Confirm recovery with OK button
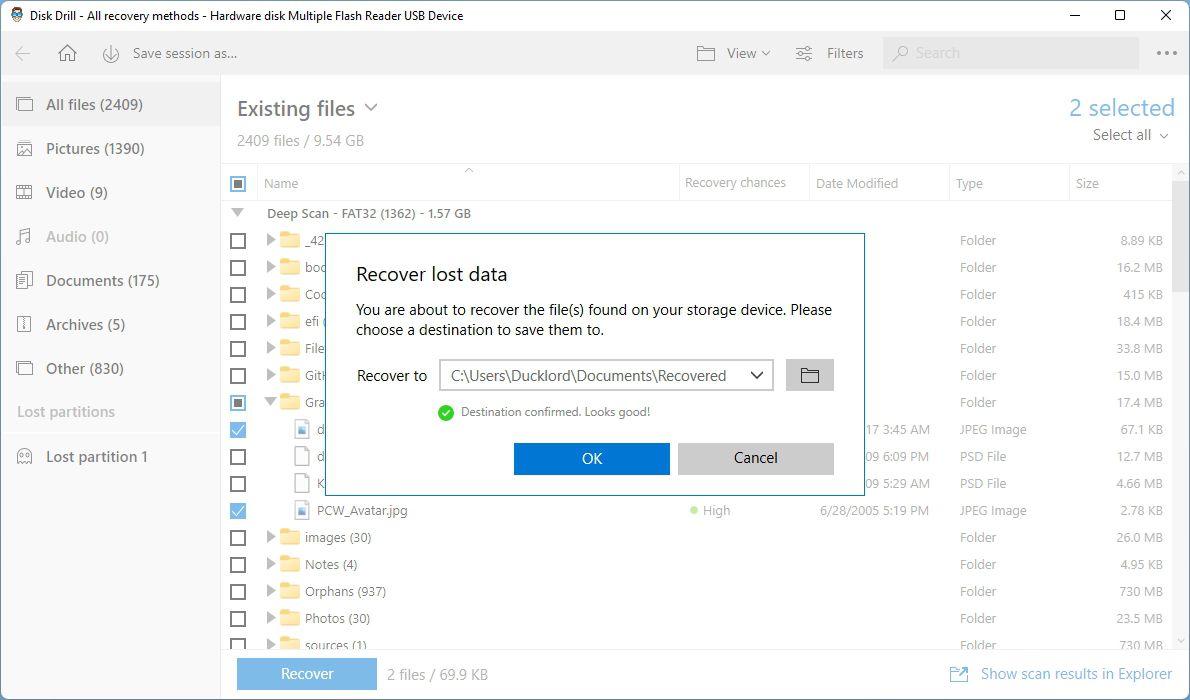The height and width of the screenshot is (700, 1190). pyautogui.click(x=592, y=459)
